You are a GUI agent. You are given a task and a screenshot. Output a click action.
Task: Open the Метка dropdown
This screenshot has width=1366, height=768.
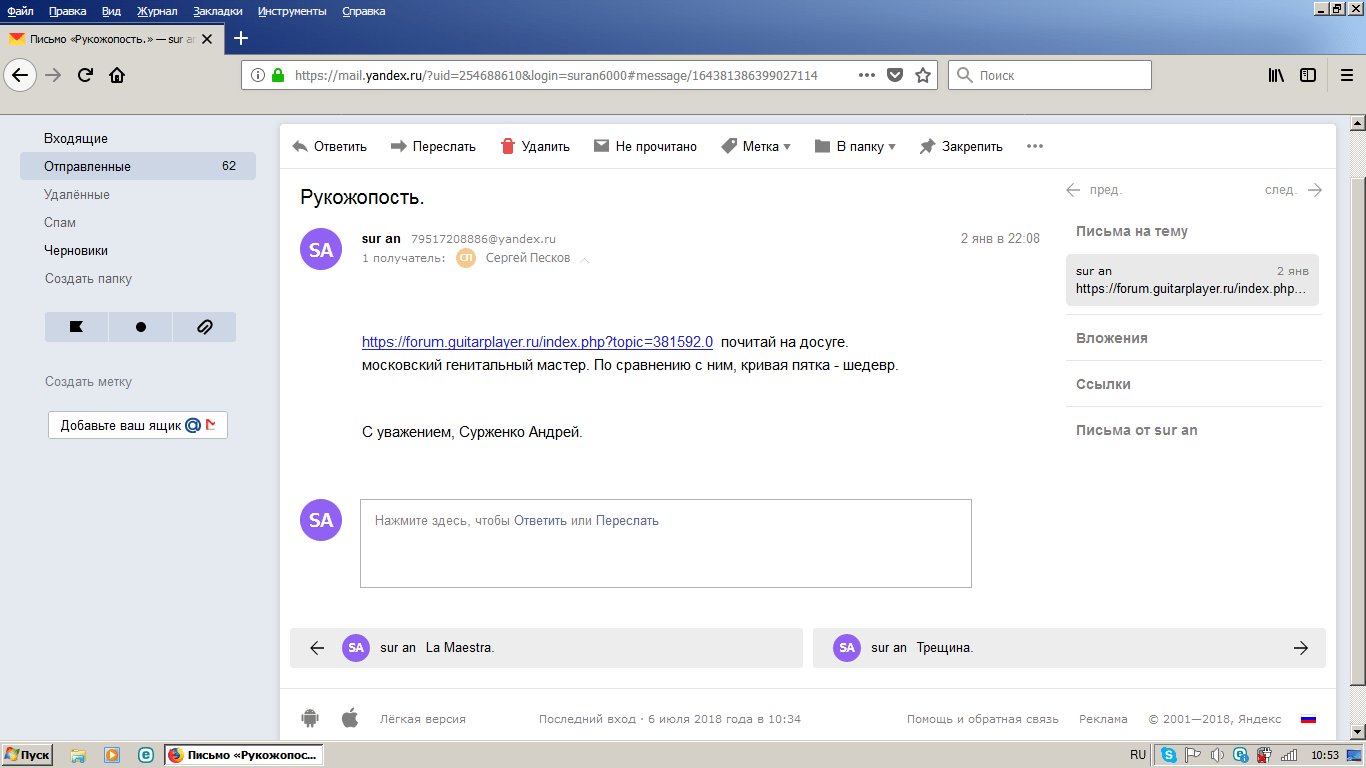755,146
